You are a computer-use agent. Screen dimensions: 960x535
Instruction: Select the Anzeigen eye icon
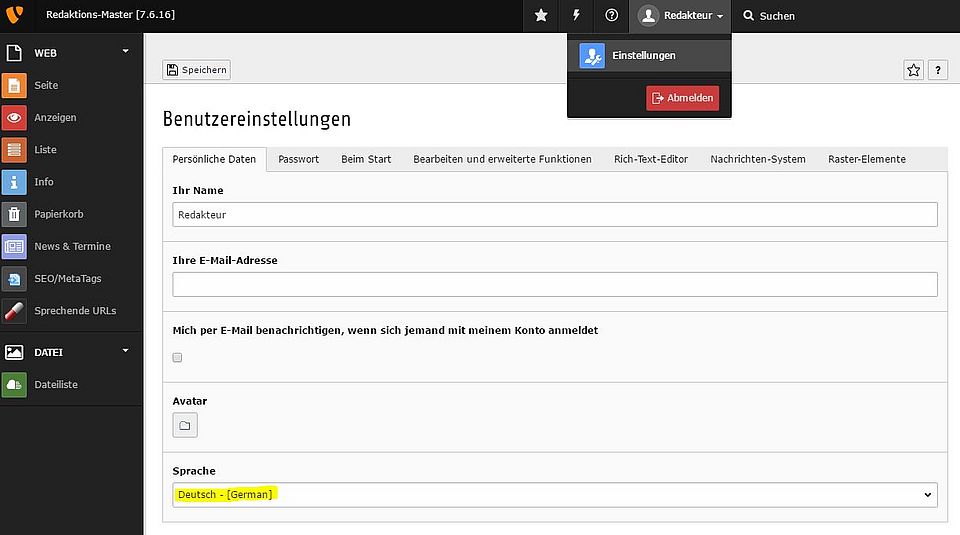tap(14, 117)
